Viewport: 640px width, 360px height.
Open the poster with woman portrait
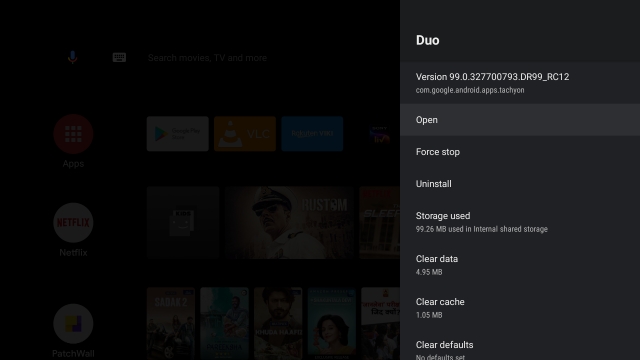point(331,324)
